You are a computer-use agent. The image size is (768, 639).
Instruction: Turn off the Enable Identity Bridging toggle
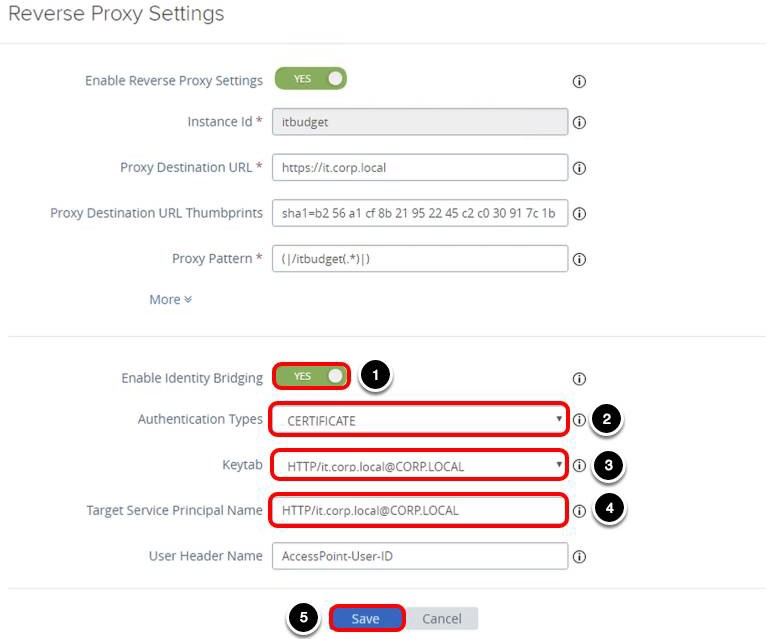(310, 376)
